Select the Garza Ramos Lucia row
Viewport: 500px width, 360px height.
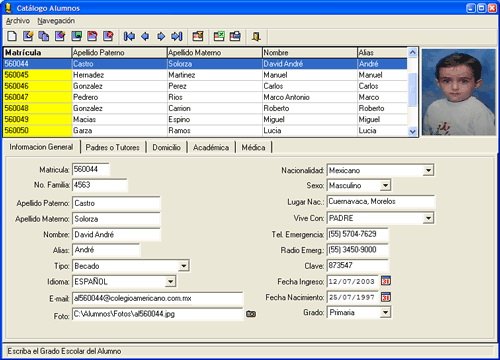coord(205,131)
